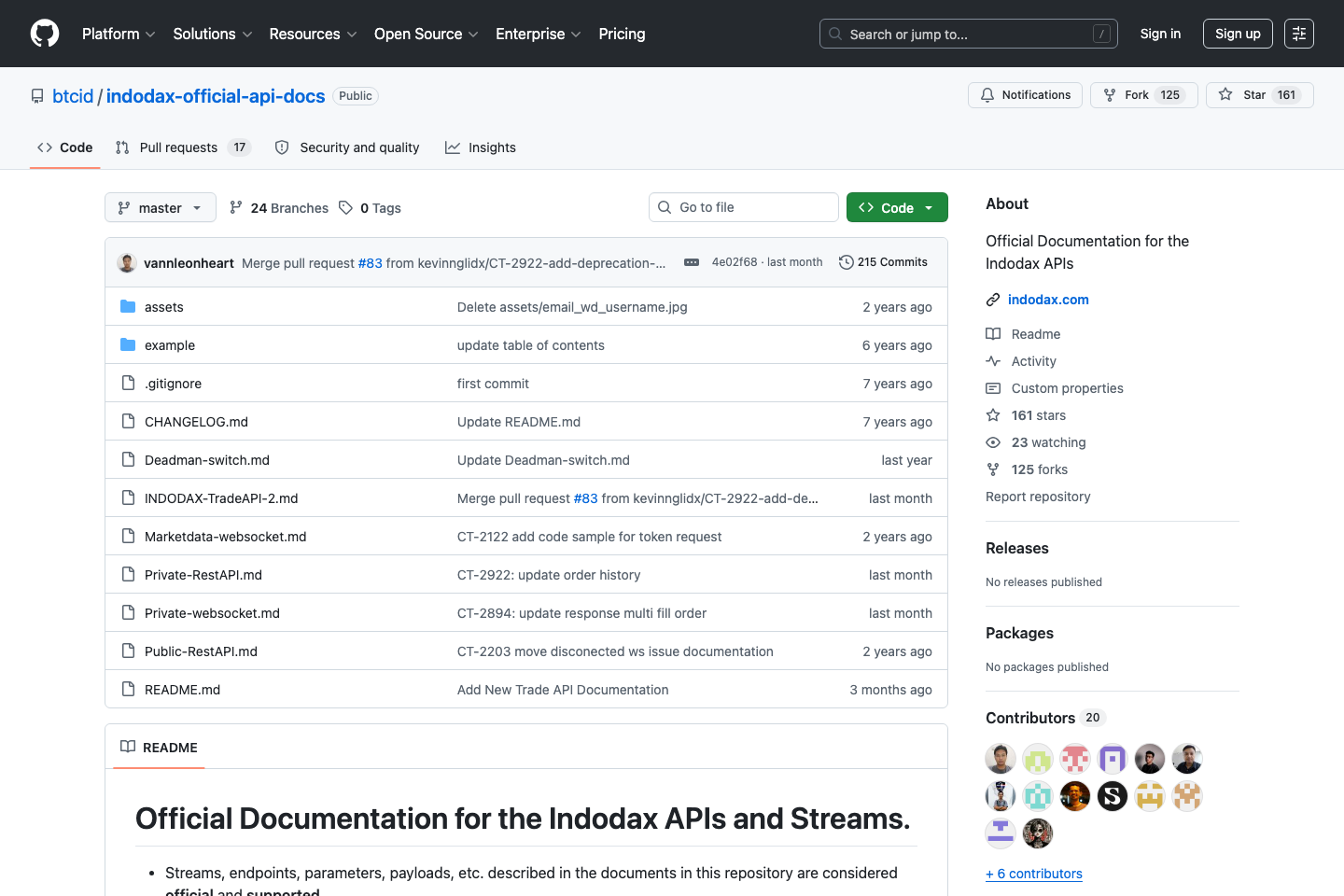Click the Go to file search field
The image size is (1344, 896).
pos(743,206)
